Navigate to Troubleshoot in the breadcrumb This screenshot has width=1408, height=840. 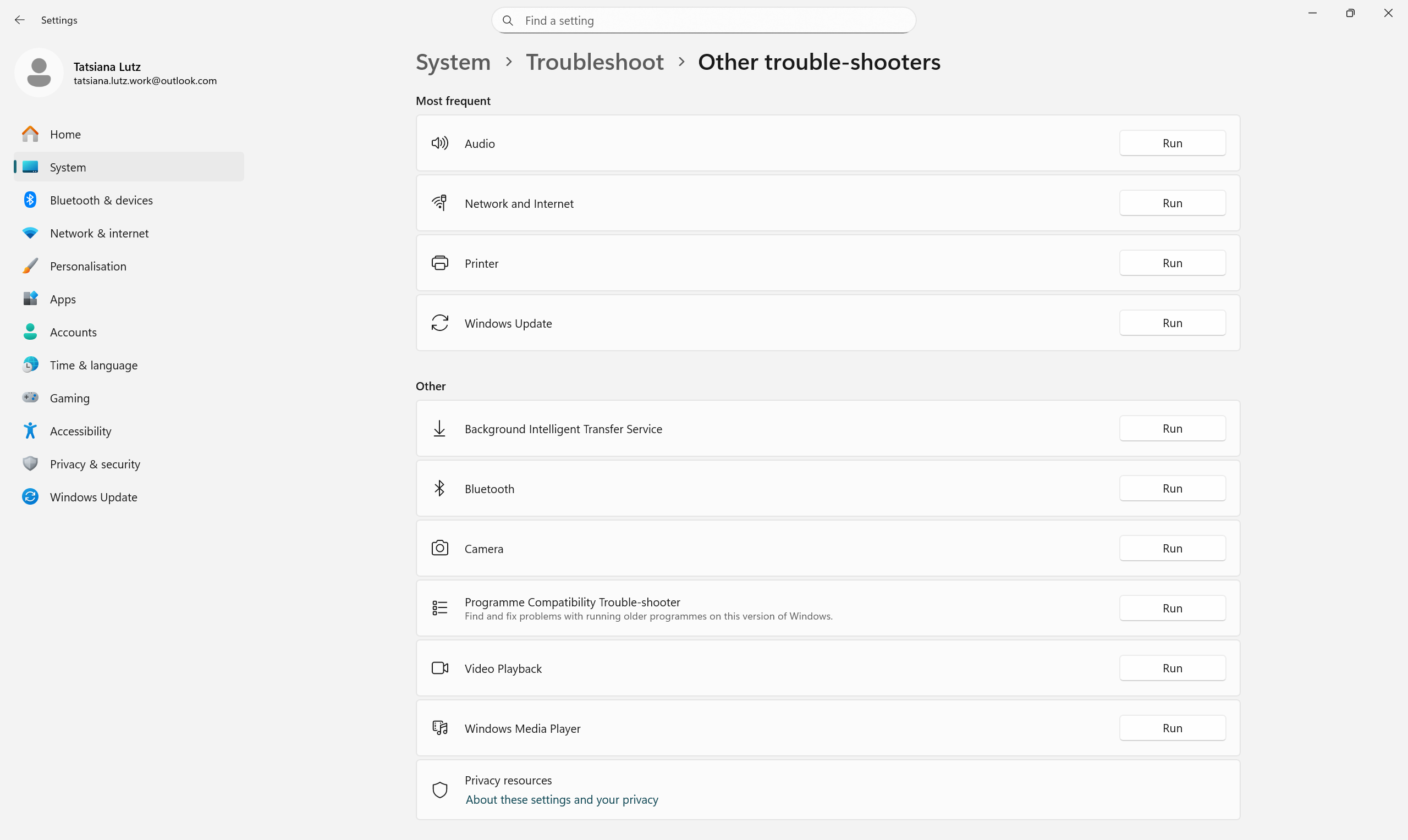tap(595, 62)
